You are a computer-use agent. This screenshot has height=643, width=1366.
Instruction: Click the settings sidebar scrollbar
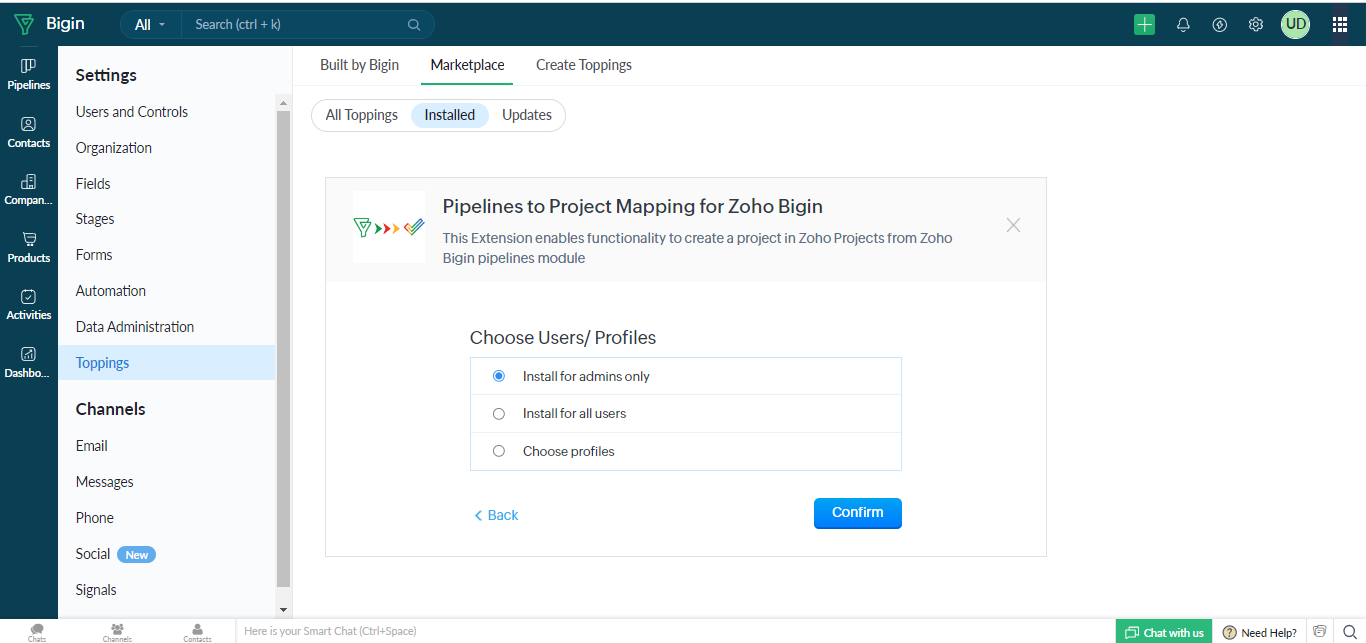[x=283, y=348]
